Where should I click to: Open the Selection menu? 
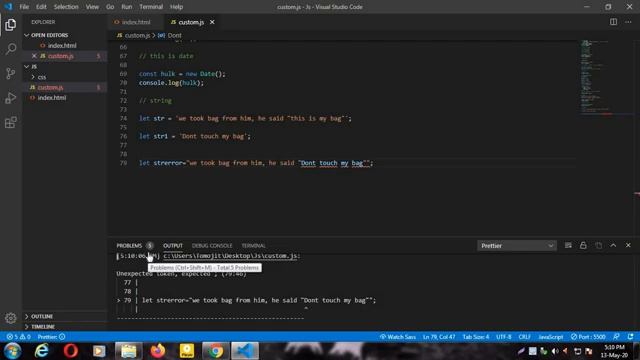pyautogui.click(x=66, y=7)
